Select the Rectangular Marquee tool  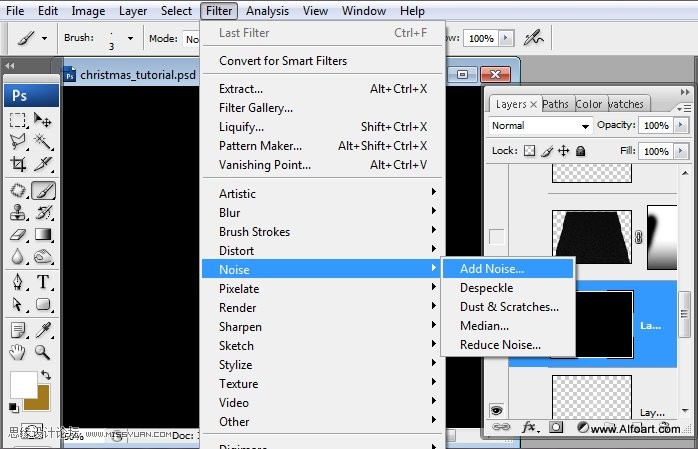18,120
